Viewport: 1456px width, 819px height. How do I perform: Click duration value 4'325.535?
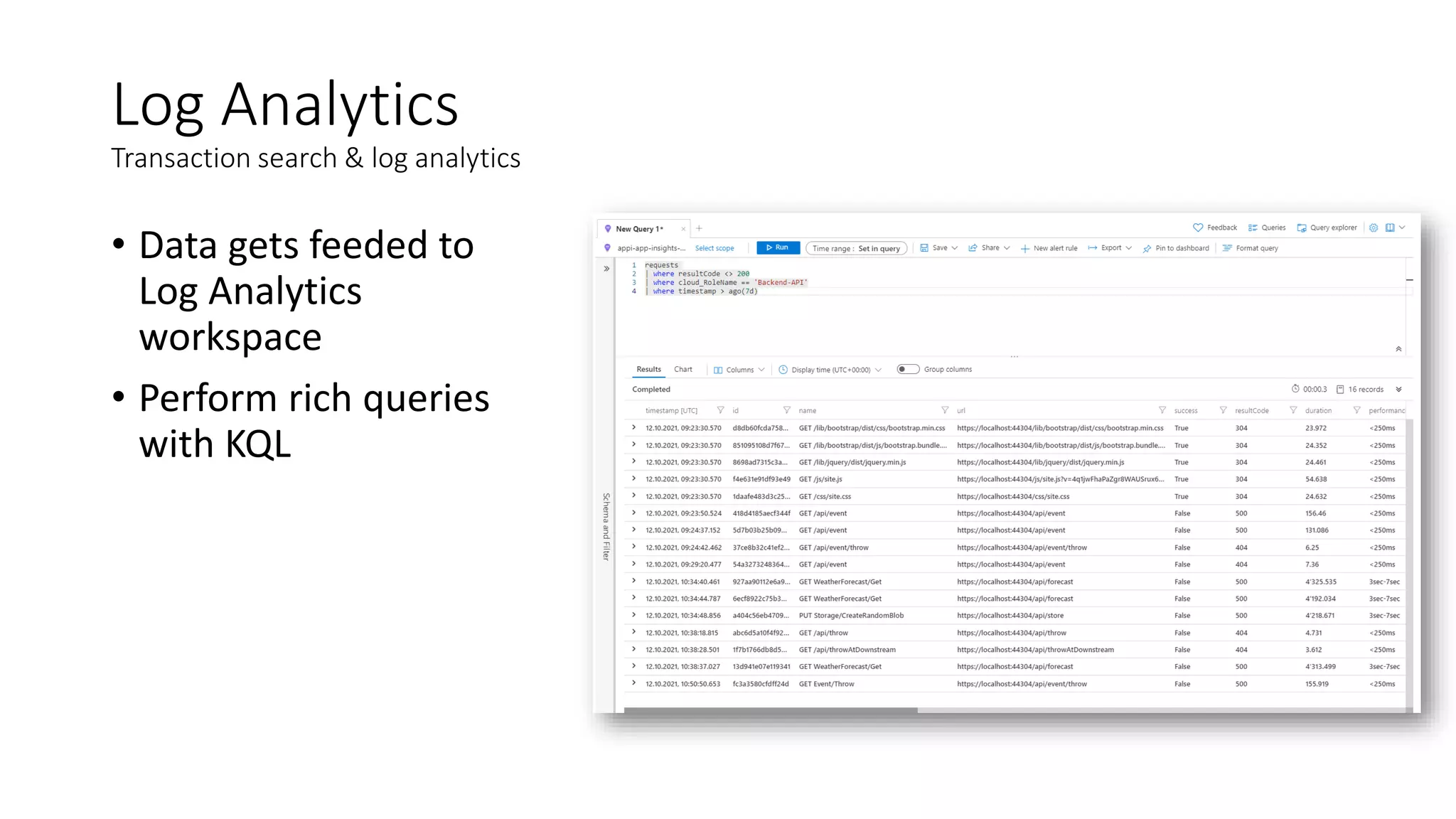pos(1321,582)
